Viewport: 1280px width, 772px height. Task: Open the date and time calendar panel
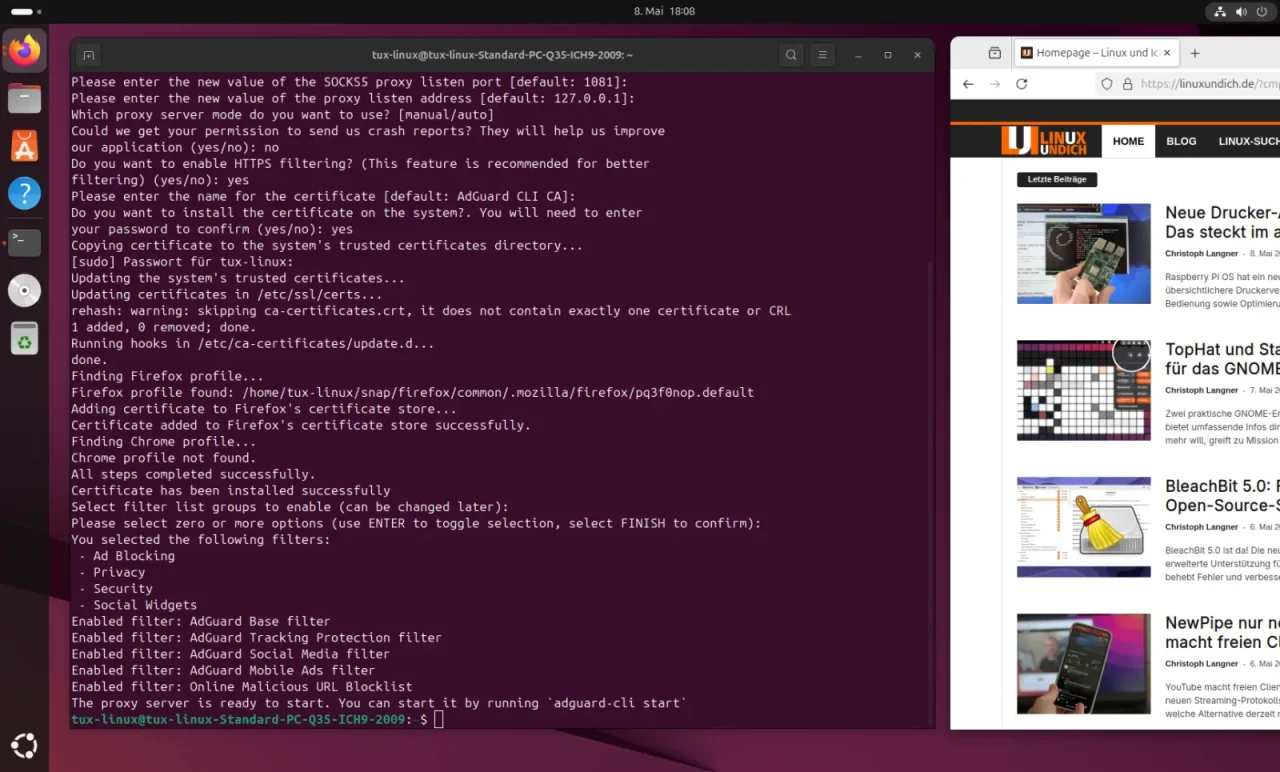(664, 12)
